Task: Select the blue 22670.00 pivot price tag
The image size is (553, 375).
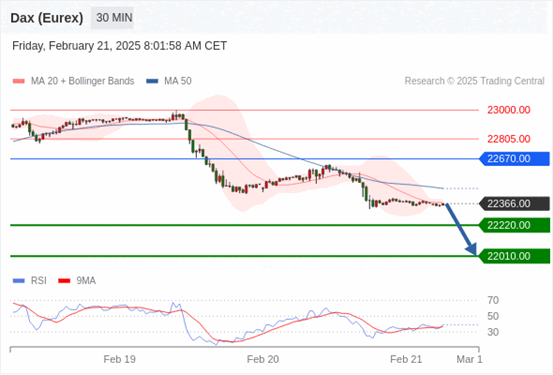Action: [515, 159]
